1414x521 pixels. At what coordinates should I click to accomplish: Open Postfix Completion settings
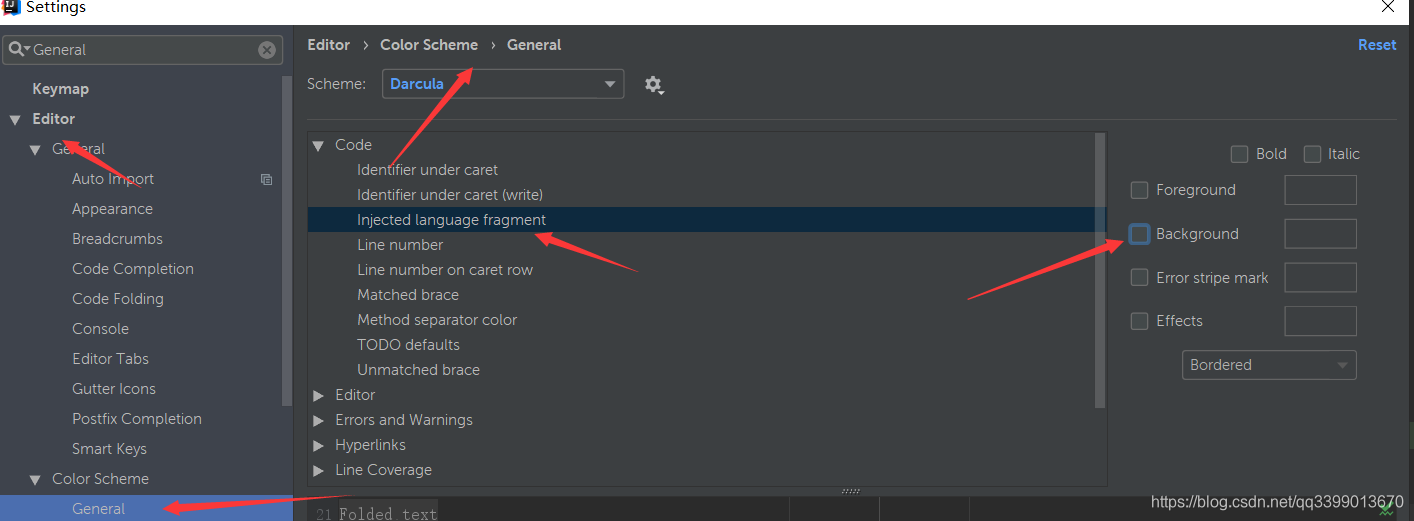[137, 419]
